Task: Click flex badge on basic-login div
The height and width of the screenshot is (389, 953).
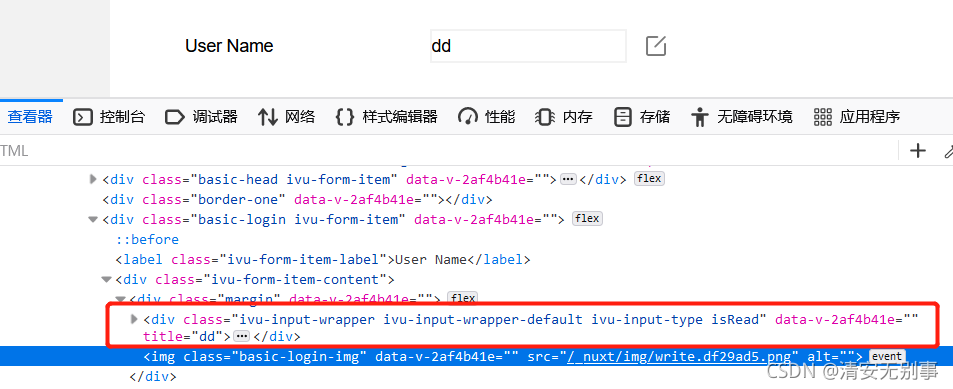Action: [587, 219]
